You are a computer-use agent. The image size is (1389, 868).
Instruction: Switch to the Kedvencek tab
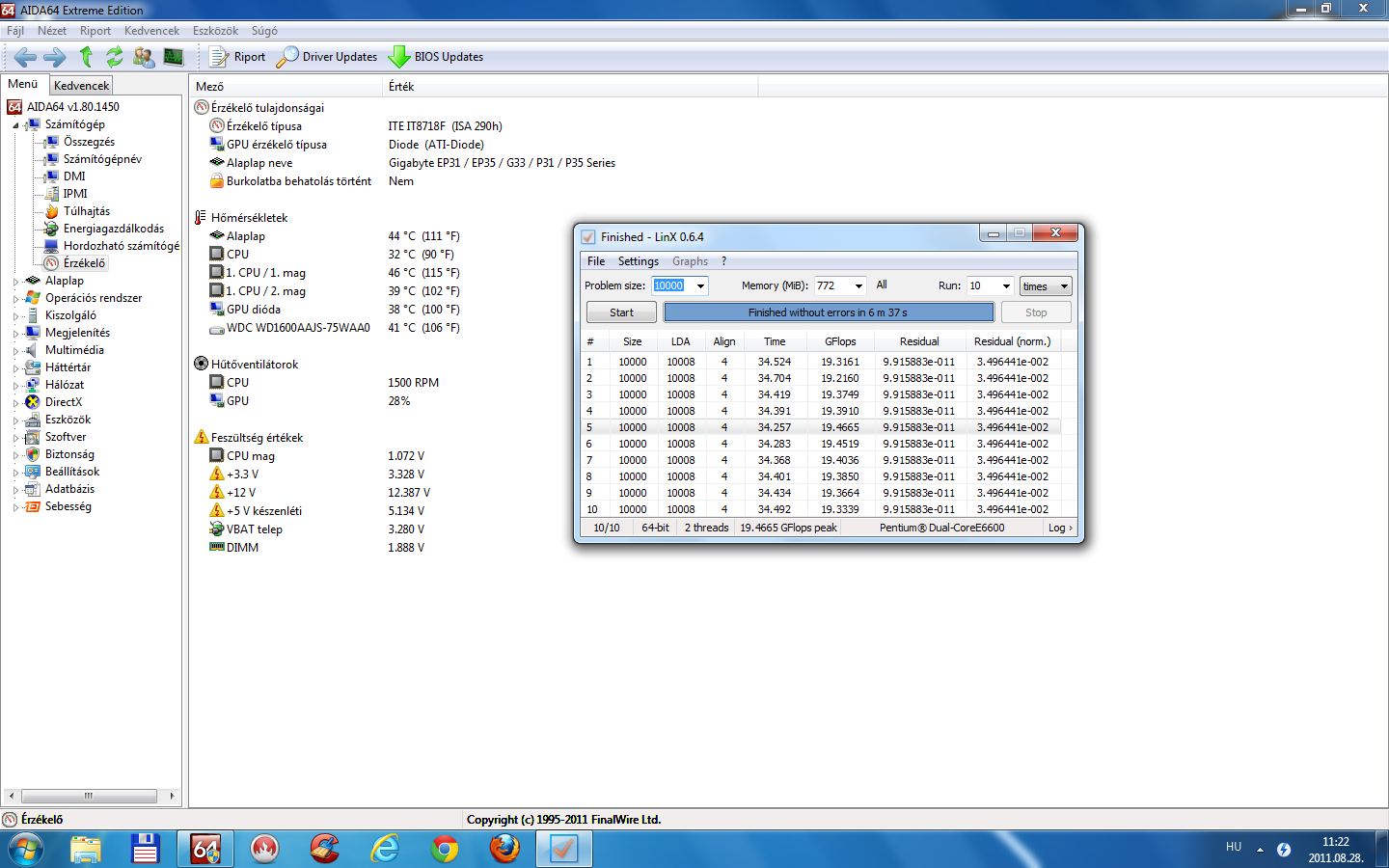(x=81, y=86)
